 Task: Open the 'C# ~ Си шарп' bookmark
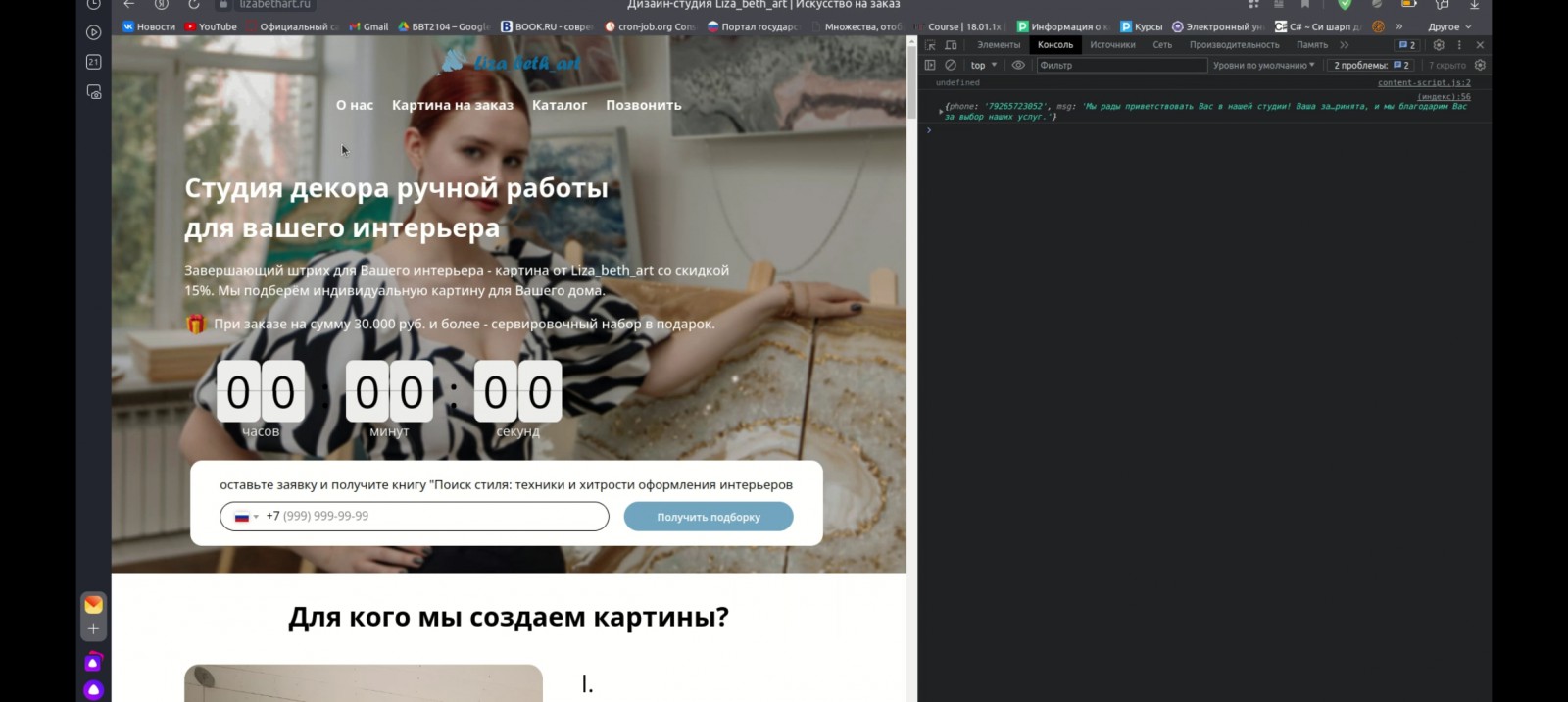1318,26
